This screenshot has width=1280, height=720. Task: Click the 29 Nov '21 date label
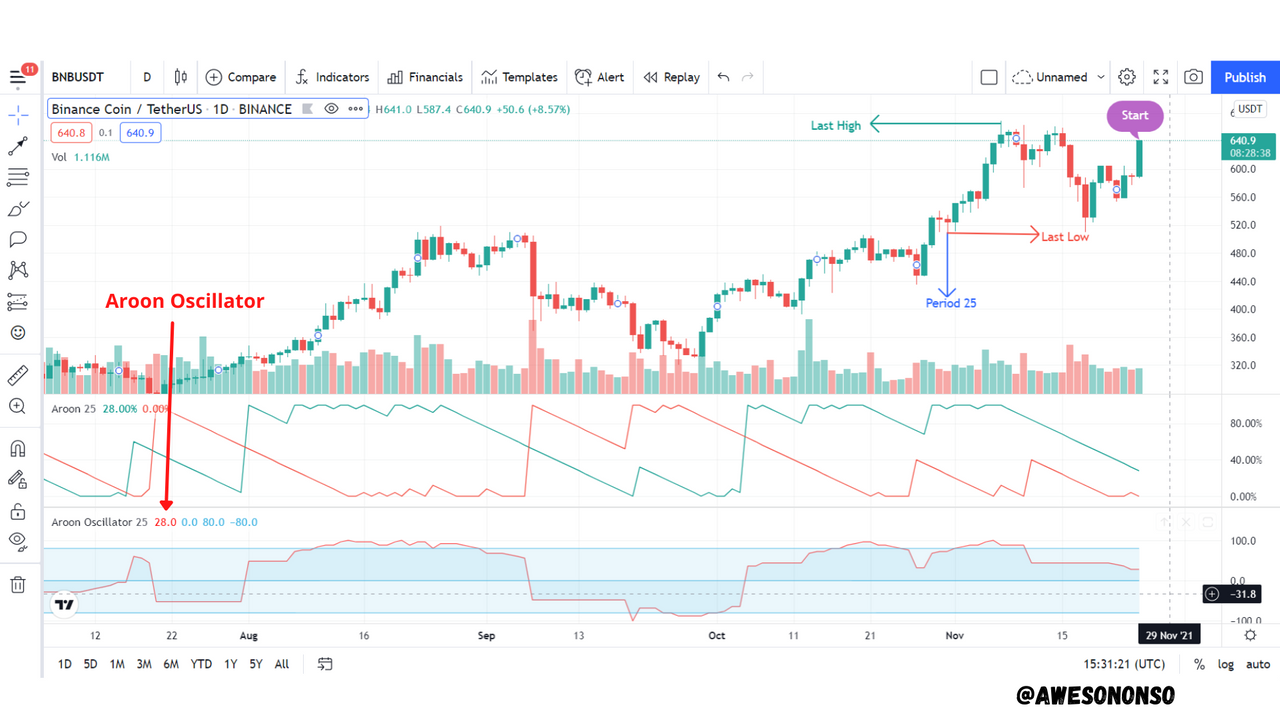(1171, 635)
